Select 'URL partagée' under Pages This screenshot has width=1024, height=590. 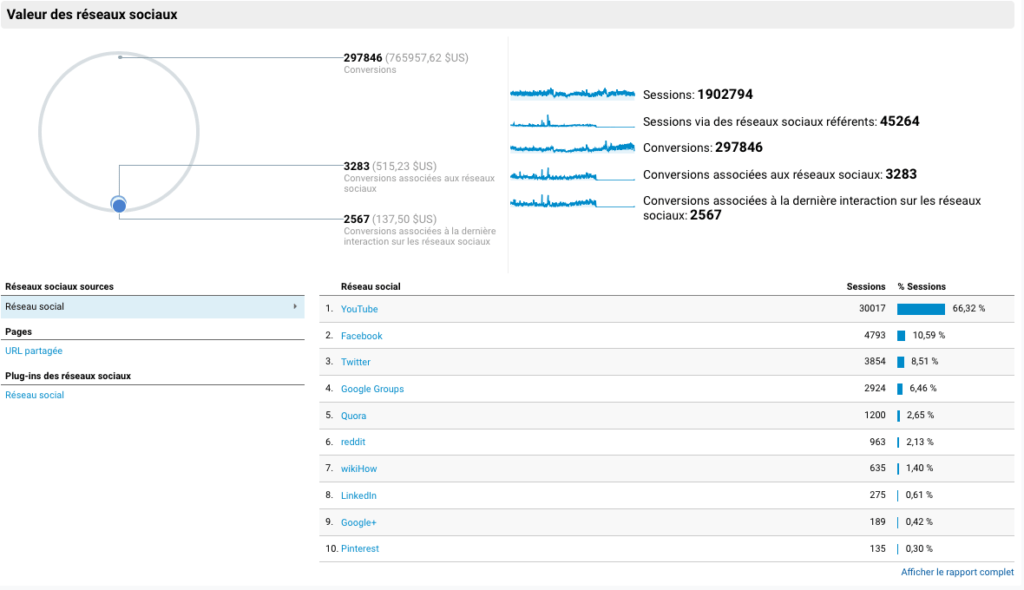pyautogui.click(x=34, y=351)
